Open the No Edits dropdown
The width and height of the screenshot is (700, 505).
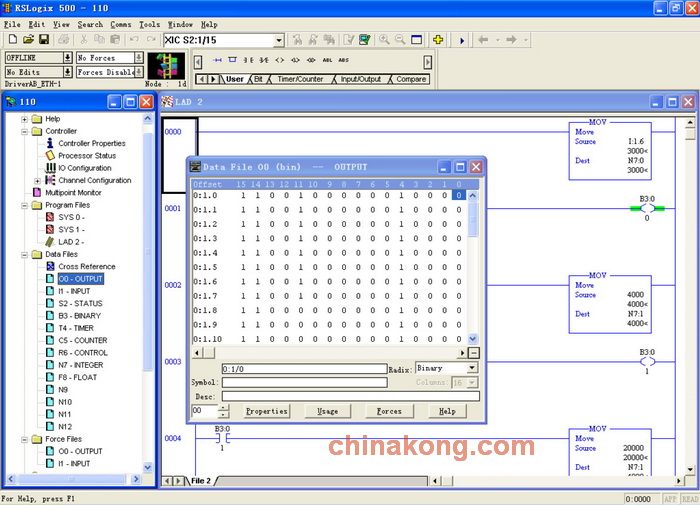point(67,71)
